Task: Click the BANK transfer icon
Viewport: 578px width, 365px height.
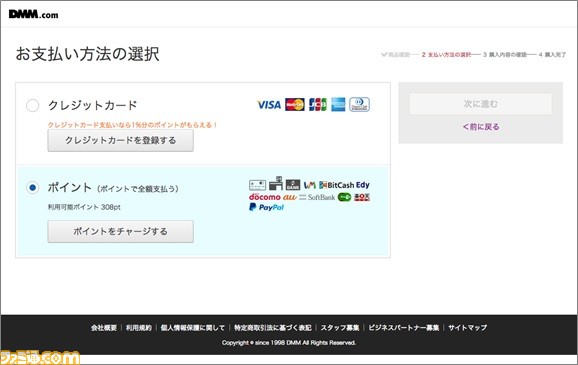Action: point(293,184)
